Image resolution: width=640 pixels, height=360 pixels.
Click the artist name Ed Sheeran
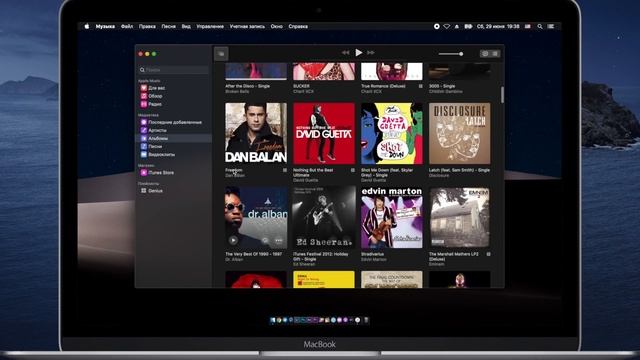click(304, 264)
